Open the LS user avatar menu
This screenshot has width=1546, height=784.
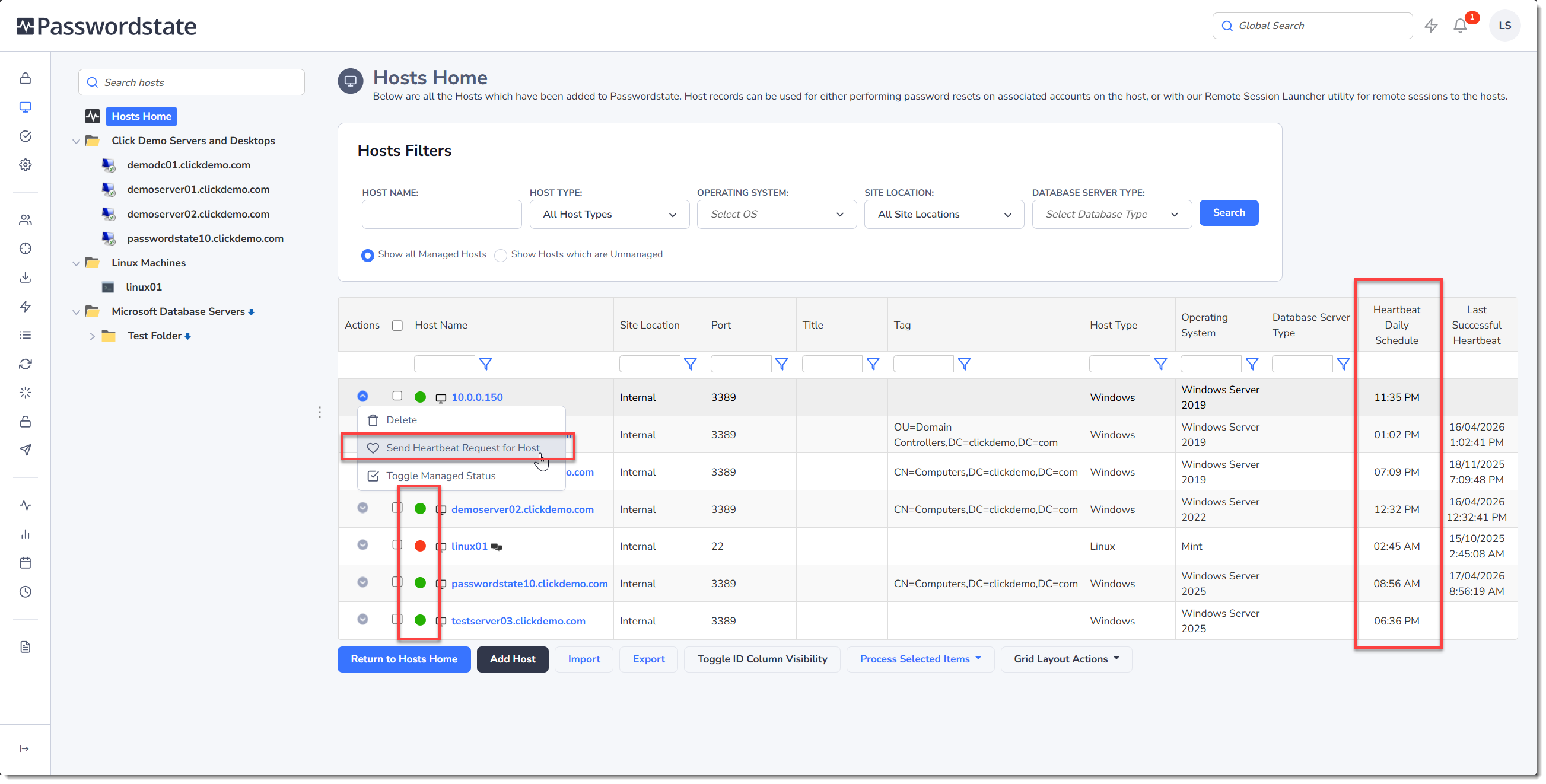coord(1504,26)
